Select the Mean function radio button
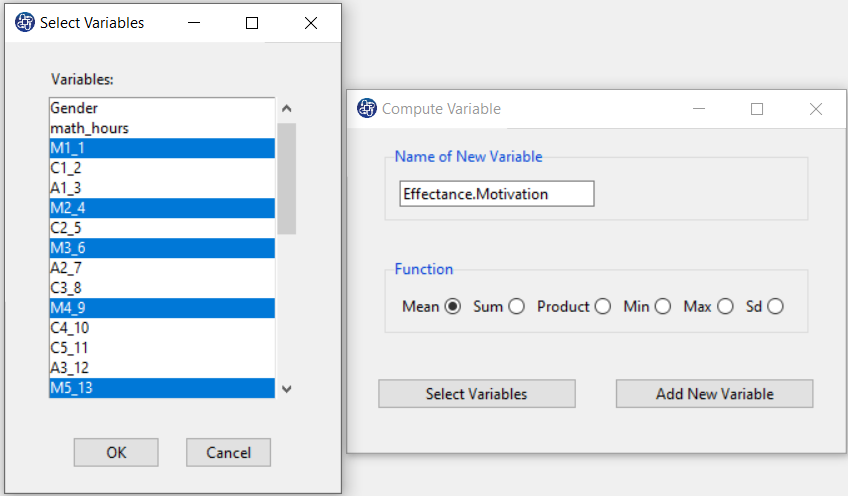Image resolution: width=848 pixels, height=496 pixels. [453, 307]
